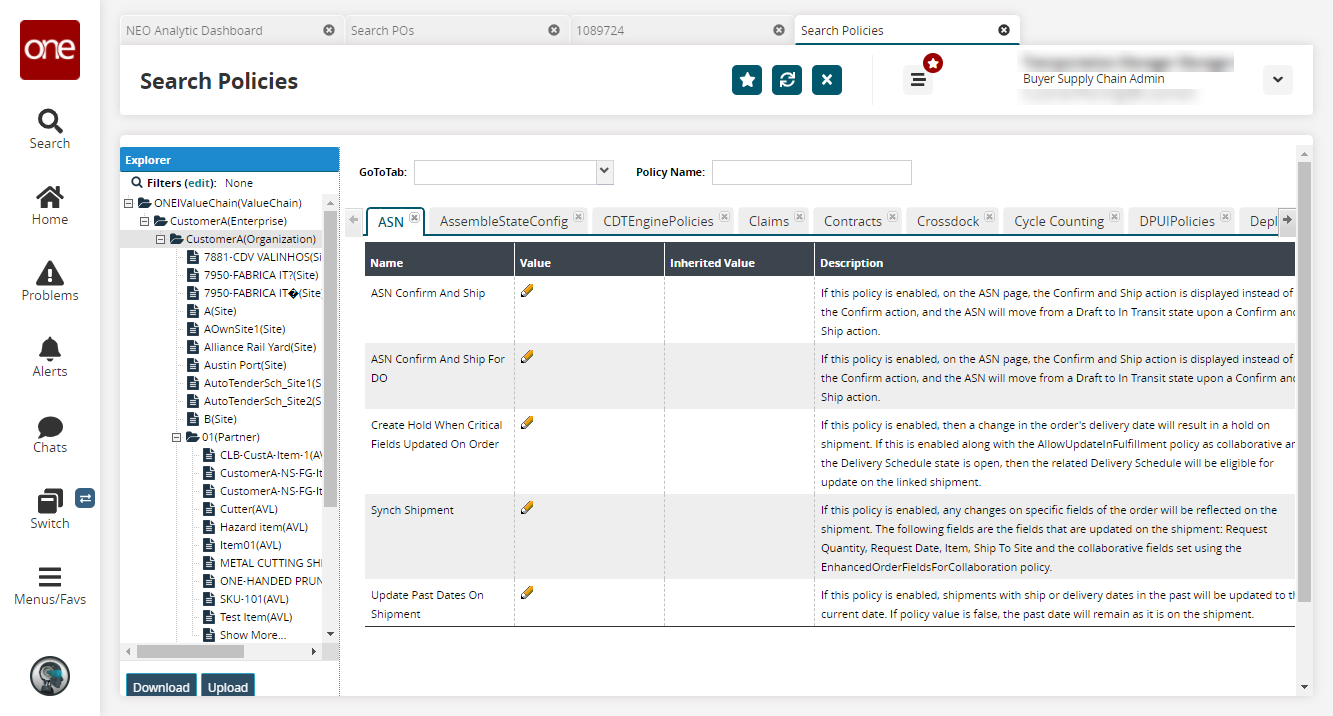The height and width of the screenshot is (716, 1333).
Task: Click the Upload button
Action: click(228, 686)
